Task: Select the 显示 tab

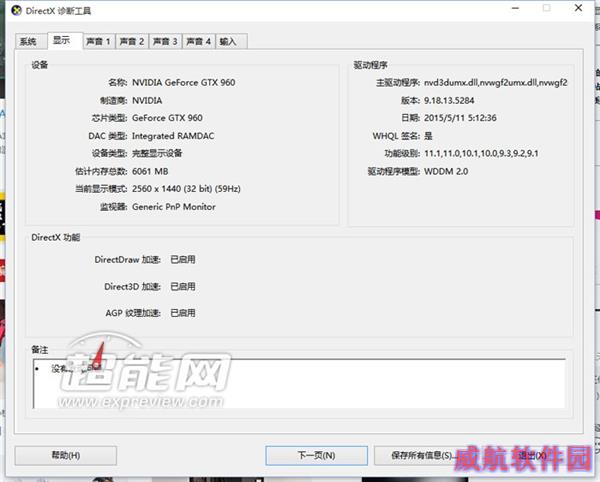Action: pyautogui.click(x=65, y=41)
